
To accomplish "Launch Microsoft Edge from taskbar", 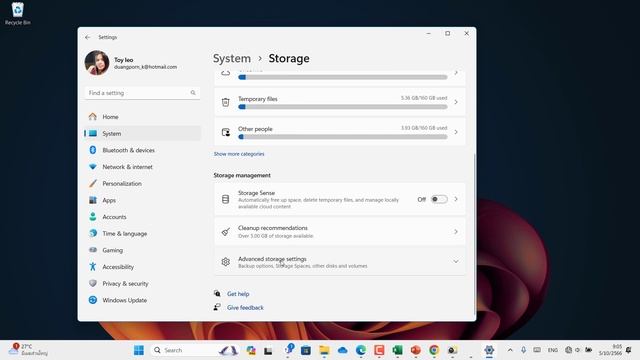I will tap(360, 350).
